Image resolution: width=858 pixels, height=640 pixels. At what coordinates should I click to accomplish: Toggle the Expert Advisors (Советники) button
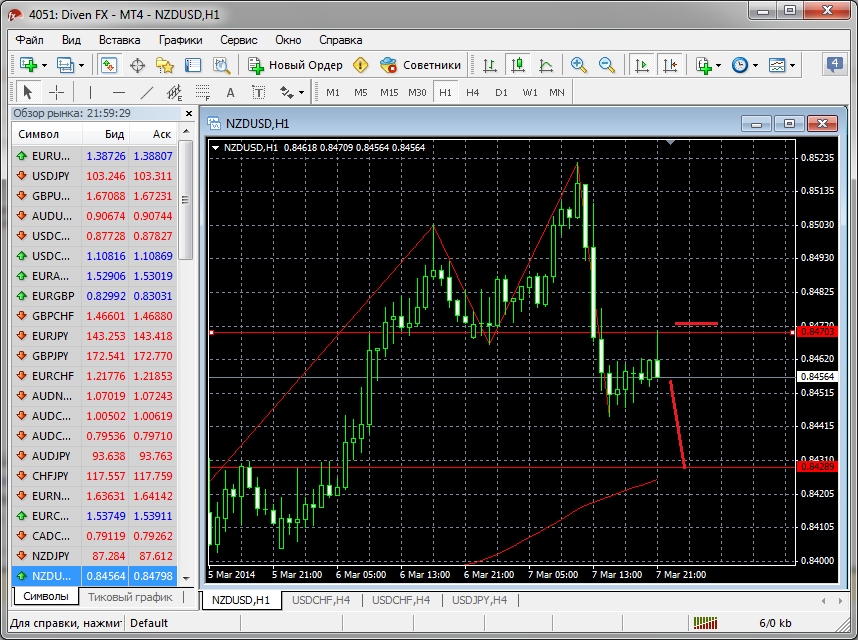point(420,65)
